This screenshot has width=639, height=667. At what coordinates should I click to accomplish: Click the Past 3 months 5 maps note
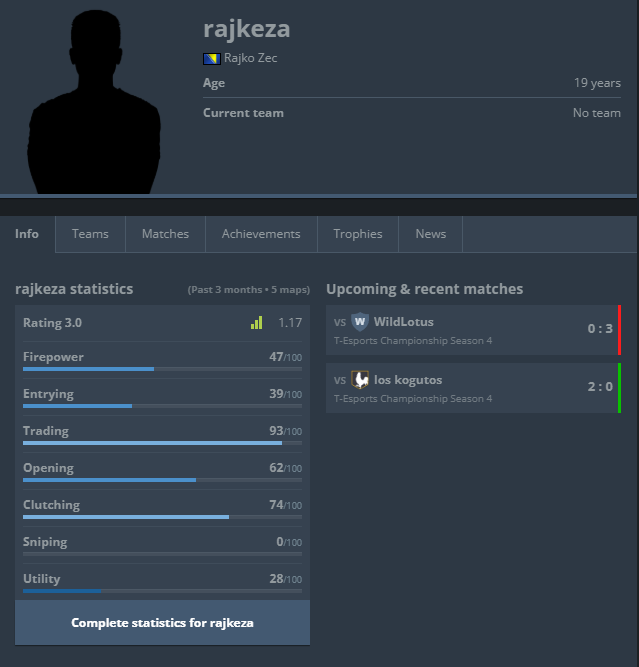pyautogui.click(x=249, y=290)
